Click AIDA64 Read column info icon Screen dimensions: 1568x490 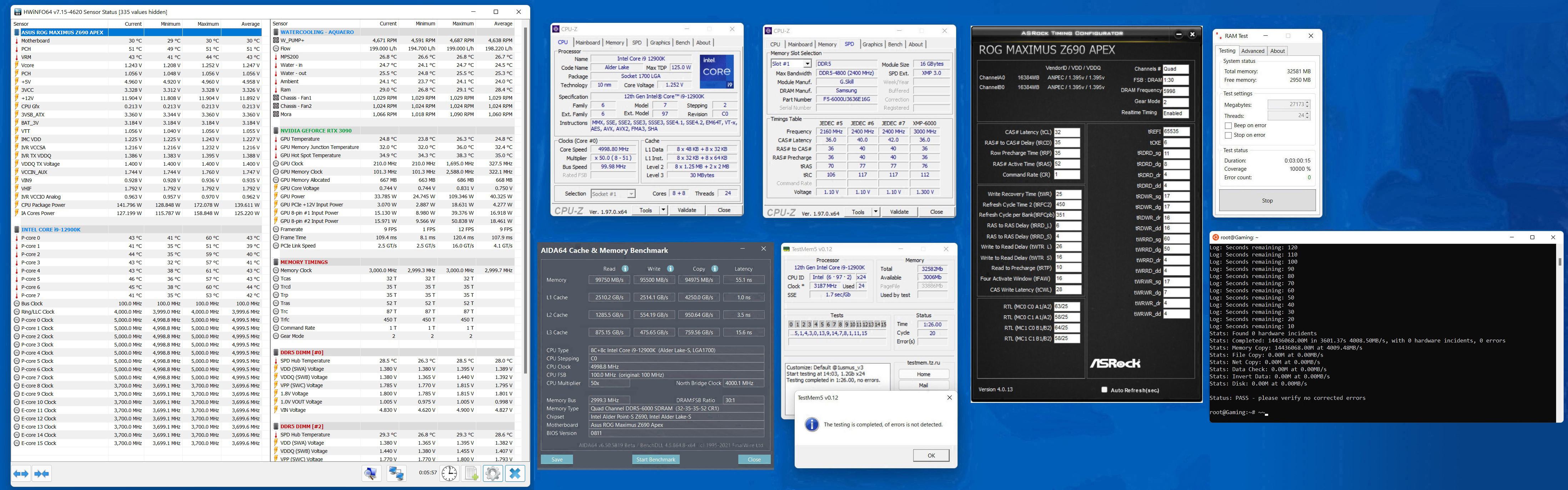[624, 269]
